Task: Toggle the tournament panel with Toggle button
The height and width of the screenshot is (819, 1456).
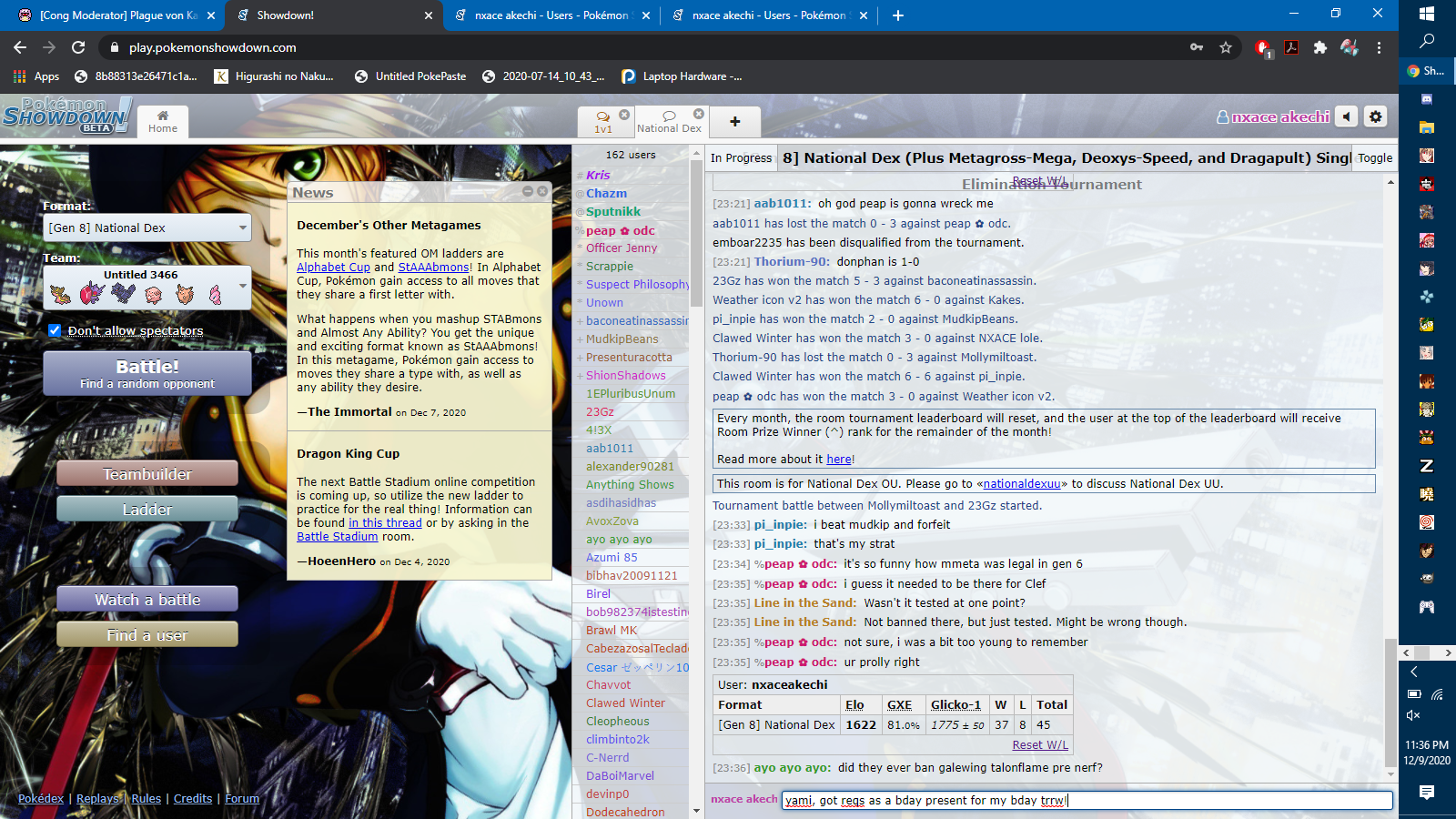Action: pos(1375,157)
